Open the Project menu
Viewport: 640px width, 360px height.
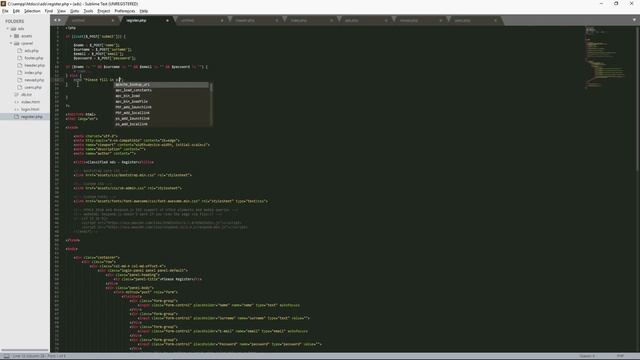tap(104, 11)
